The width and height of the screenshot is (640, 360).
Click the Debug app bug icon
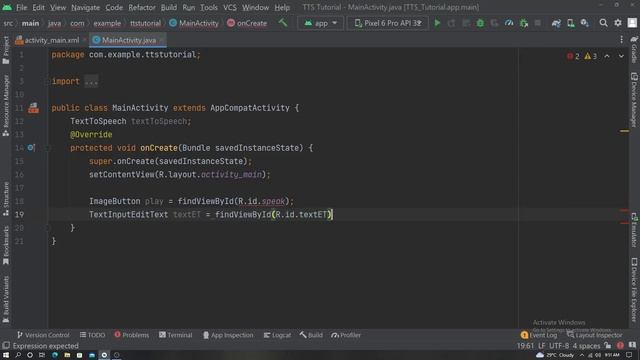(480, 23)
